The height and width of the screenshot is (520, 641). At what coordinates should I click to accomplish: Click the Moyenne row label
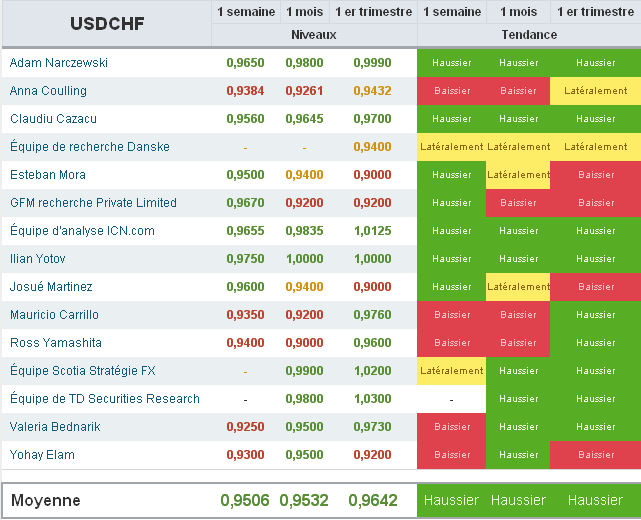click(x=46, y=500)
